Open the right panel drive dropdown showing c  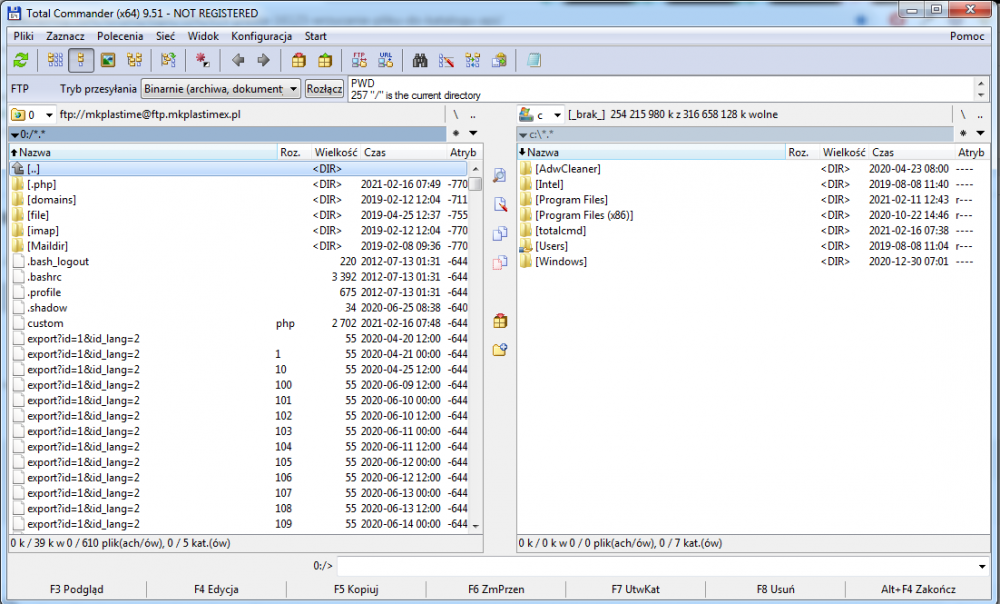[x=540, y=115]
